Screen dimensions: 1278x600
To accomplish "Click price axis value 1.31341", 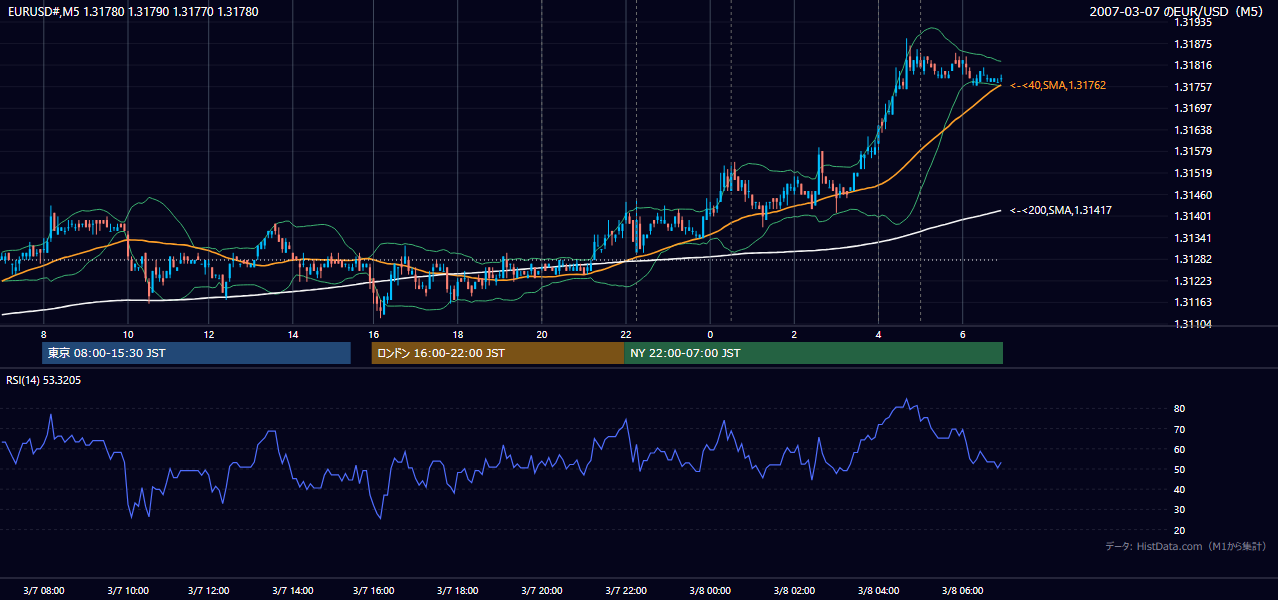I will [x=1194, y=238].
